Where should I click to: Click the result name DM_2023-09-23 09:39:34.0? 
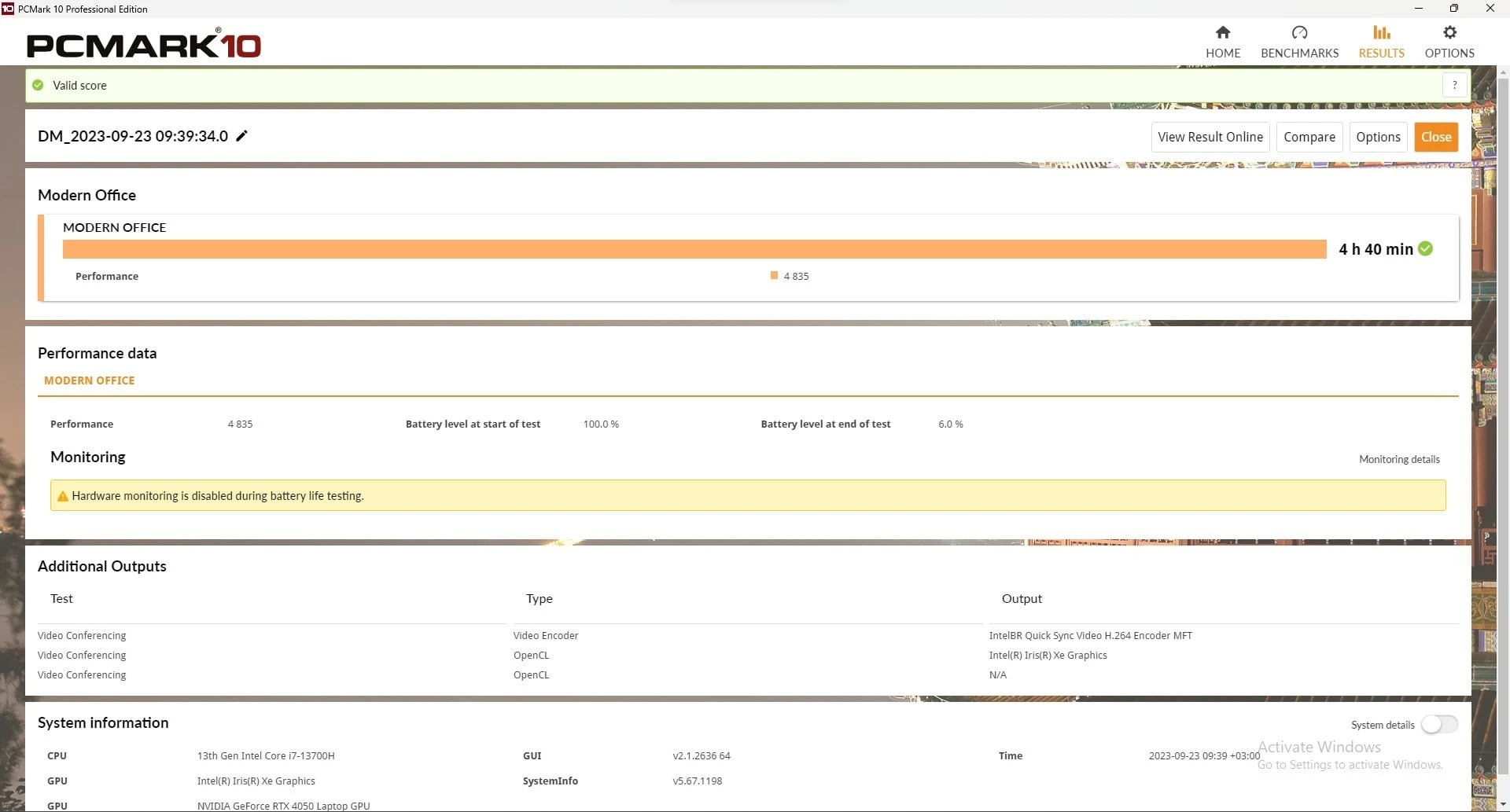133,136
